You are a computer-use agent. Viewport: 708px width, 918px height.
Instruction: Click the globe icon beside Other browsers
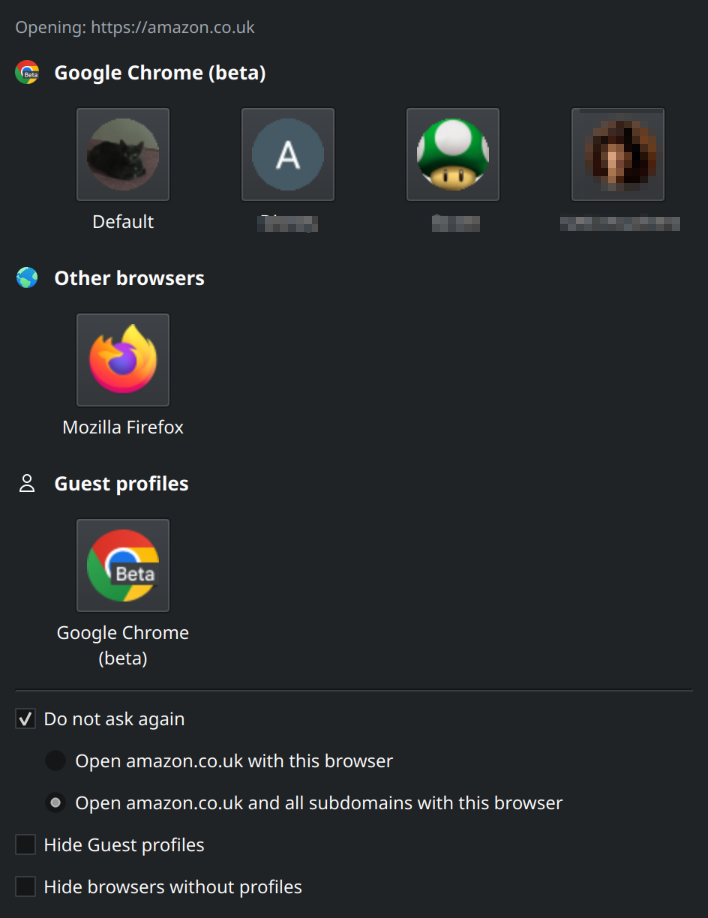point(25,278)
